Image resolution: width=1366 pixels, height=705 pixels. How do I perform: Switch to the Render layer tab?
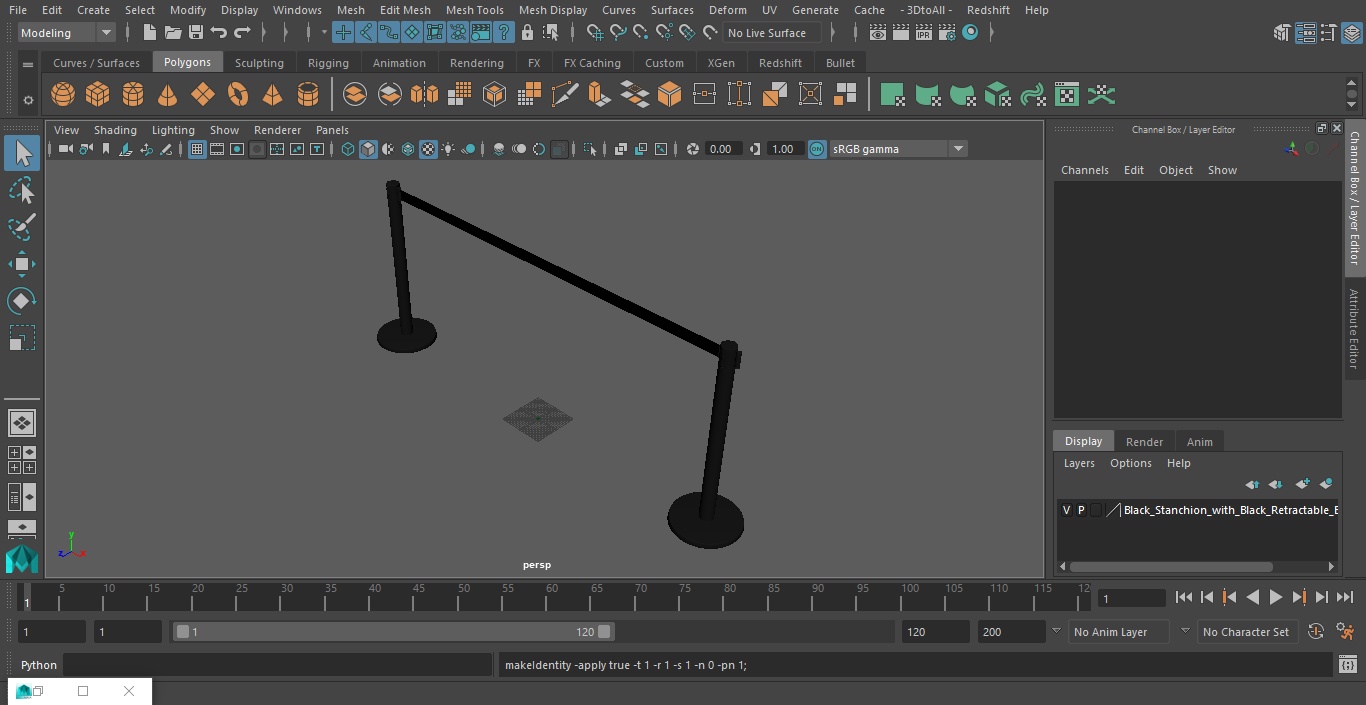click(x=1144, y=442)
